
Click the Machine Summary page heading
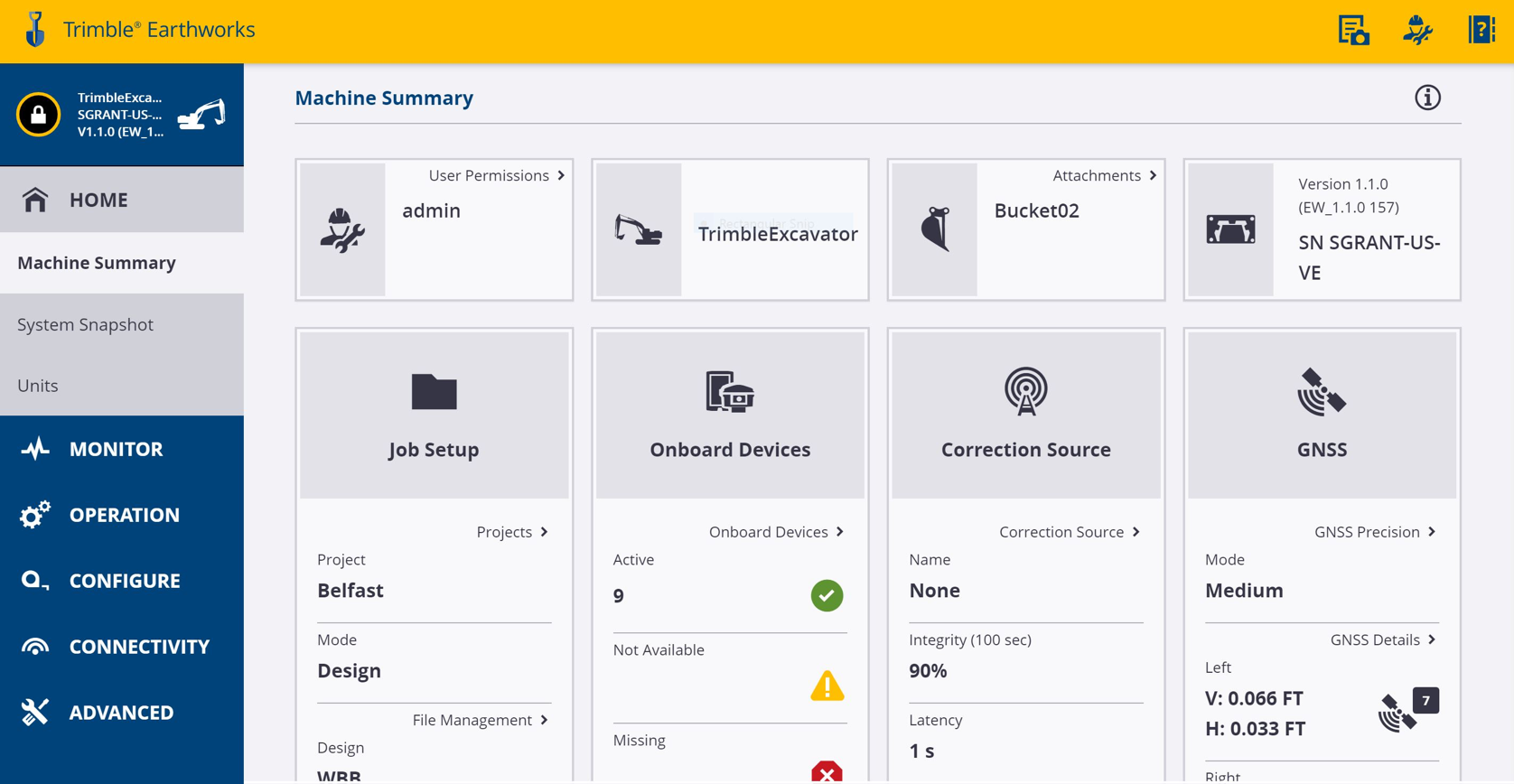384,98
